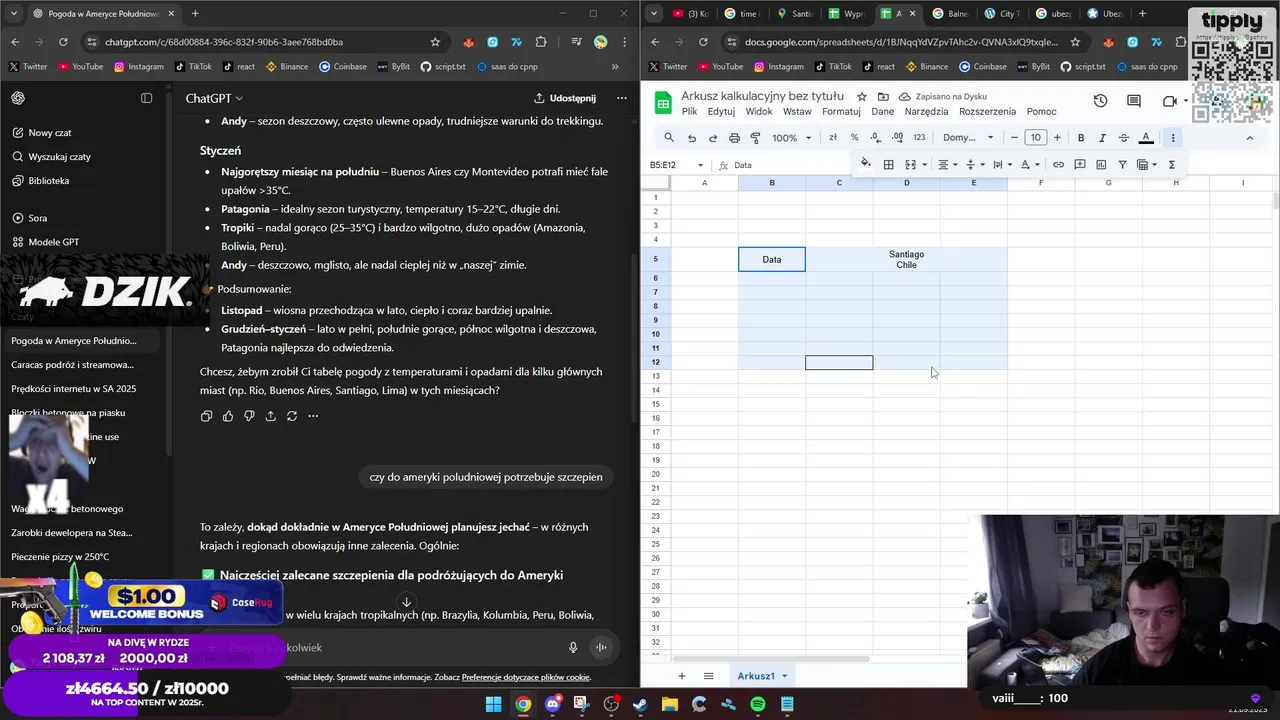
Task: Click the print icon in Sheets toolbar
Action: pos(734,138)
